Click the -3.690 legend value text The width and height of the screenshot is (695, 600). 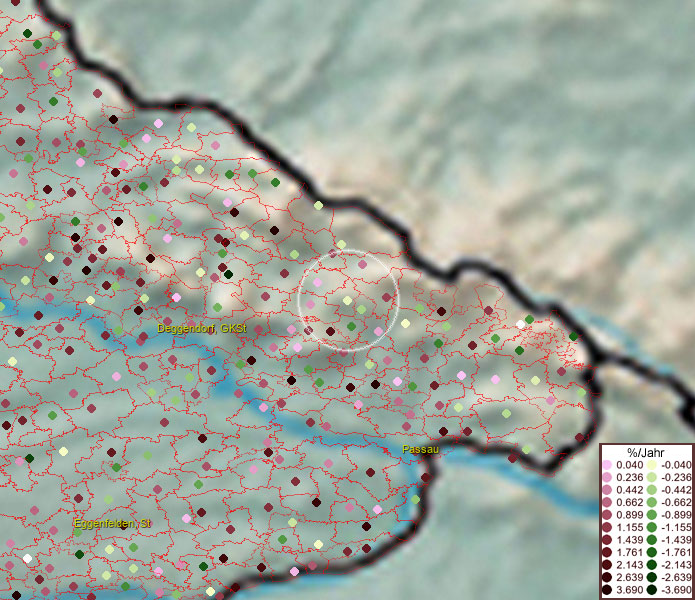coord(676,590)
